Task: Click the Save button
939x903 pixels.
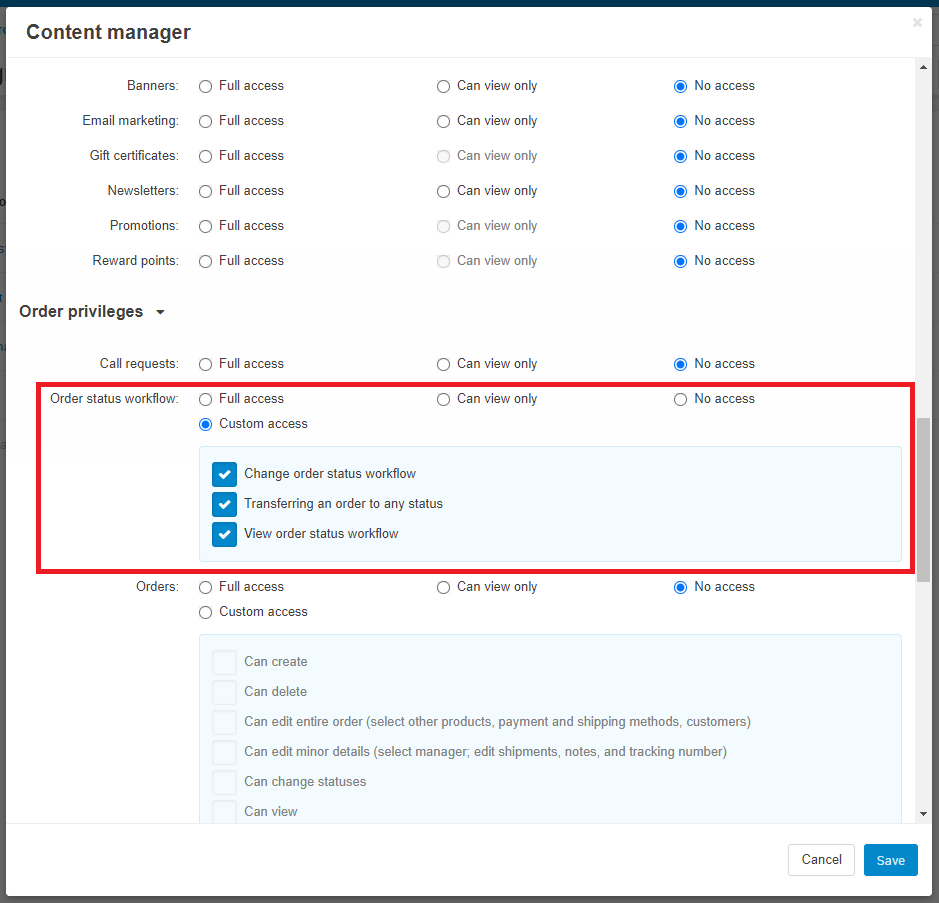Action: pos(890,860)
